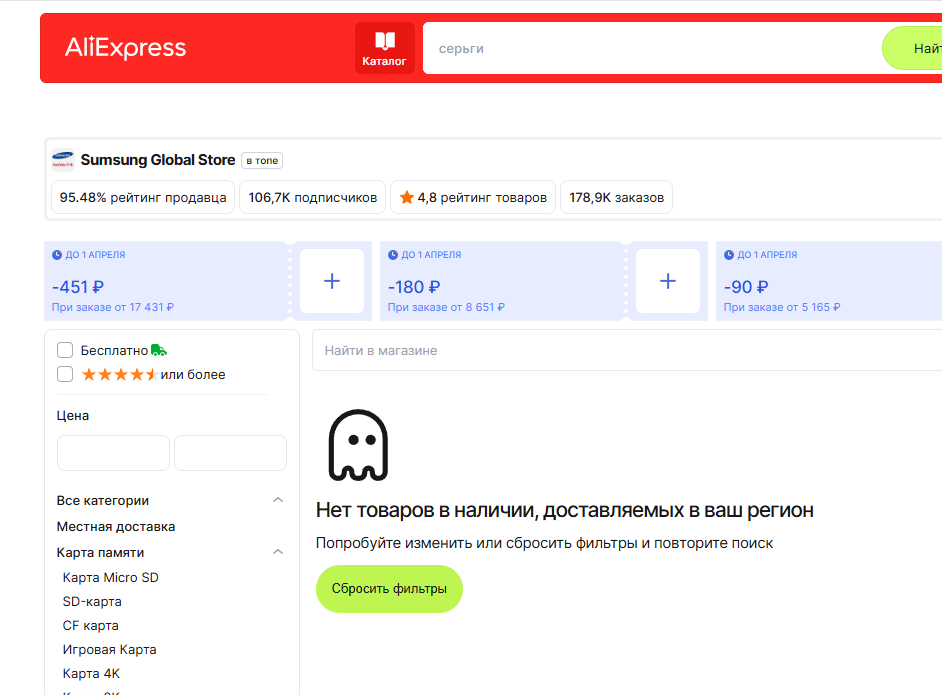Click the five-star rating icons

pos(120,375)
